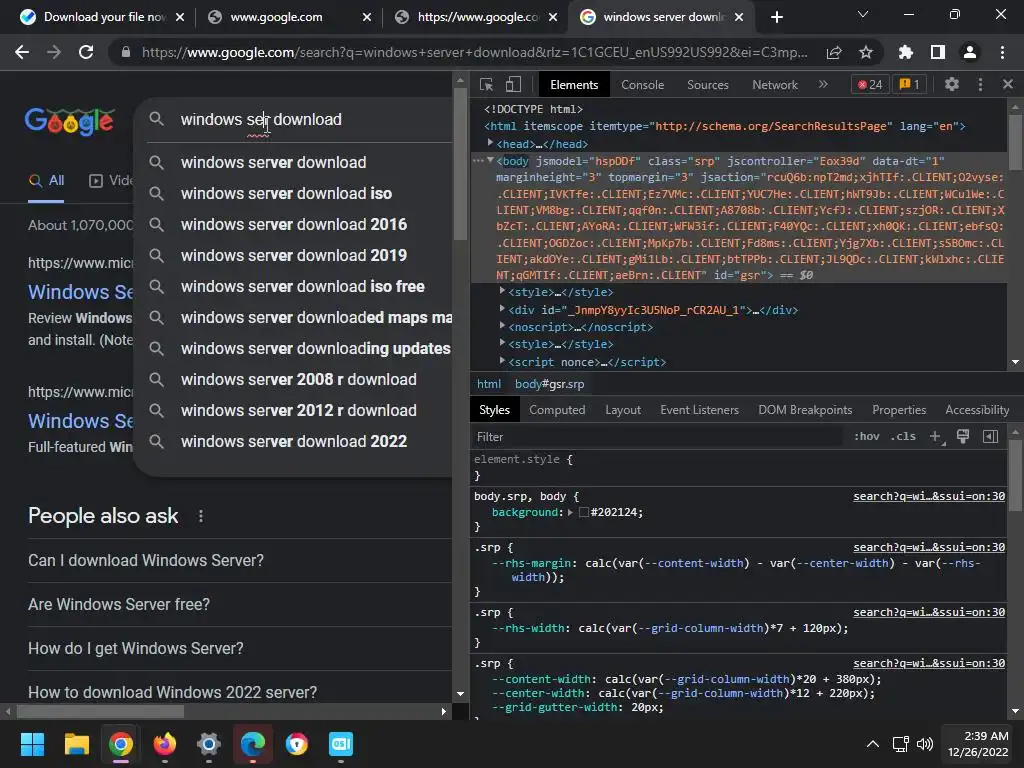The image size is (1024, 768).
Task: Choose suggestion windows server download 2016
Action: [x=292, y=225]
